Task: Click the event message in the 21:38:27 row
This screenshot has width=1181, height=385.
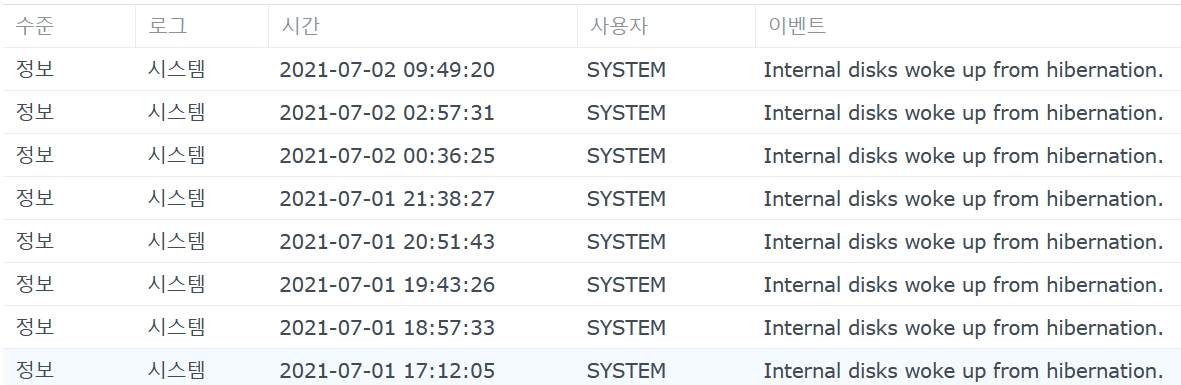Action: [x=963, y=199]
